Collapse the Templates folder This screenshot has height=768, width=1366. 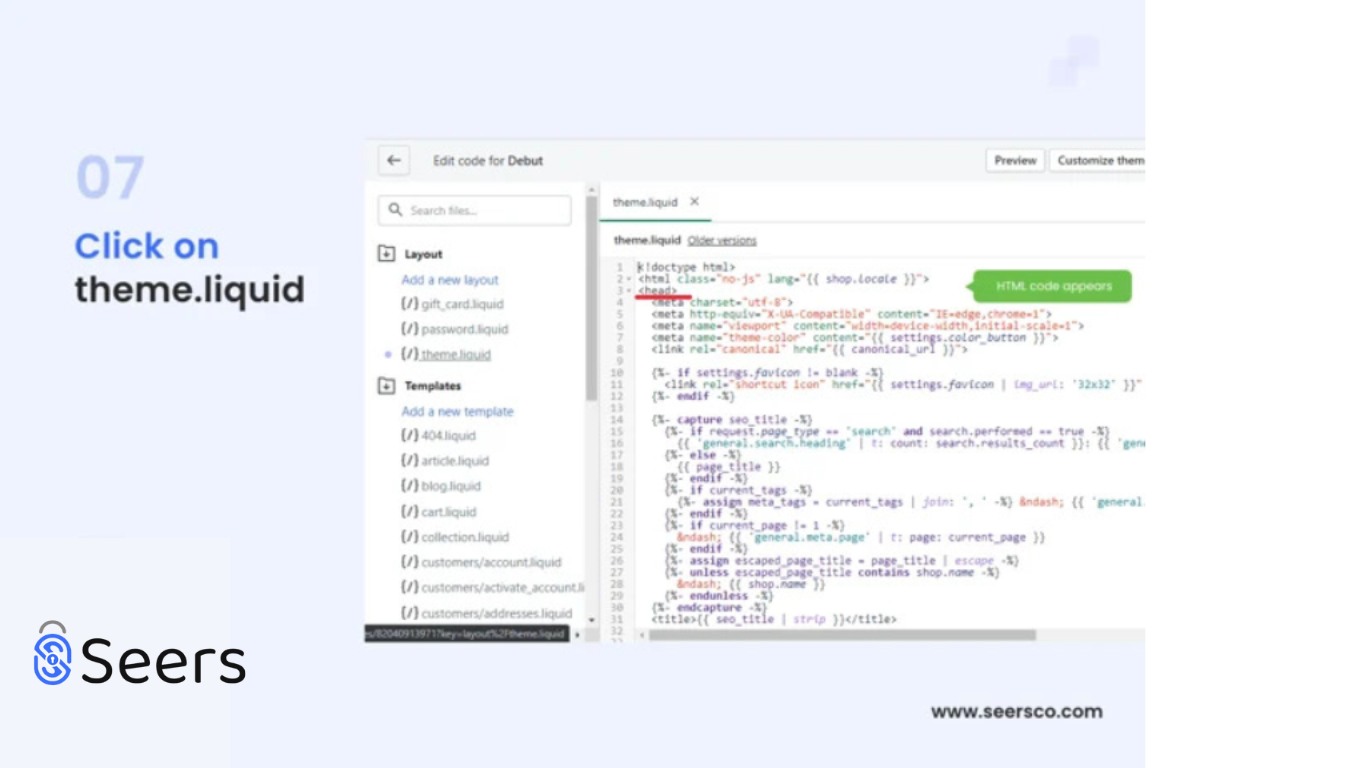(386, 385)
